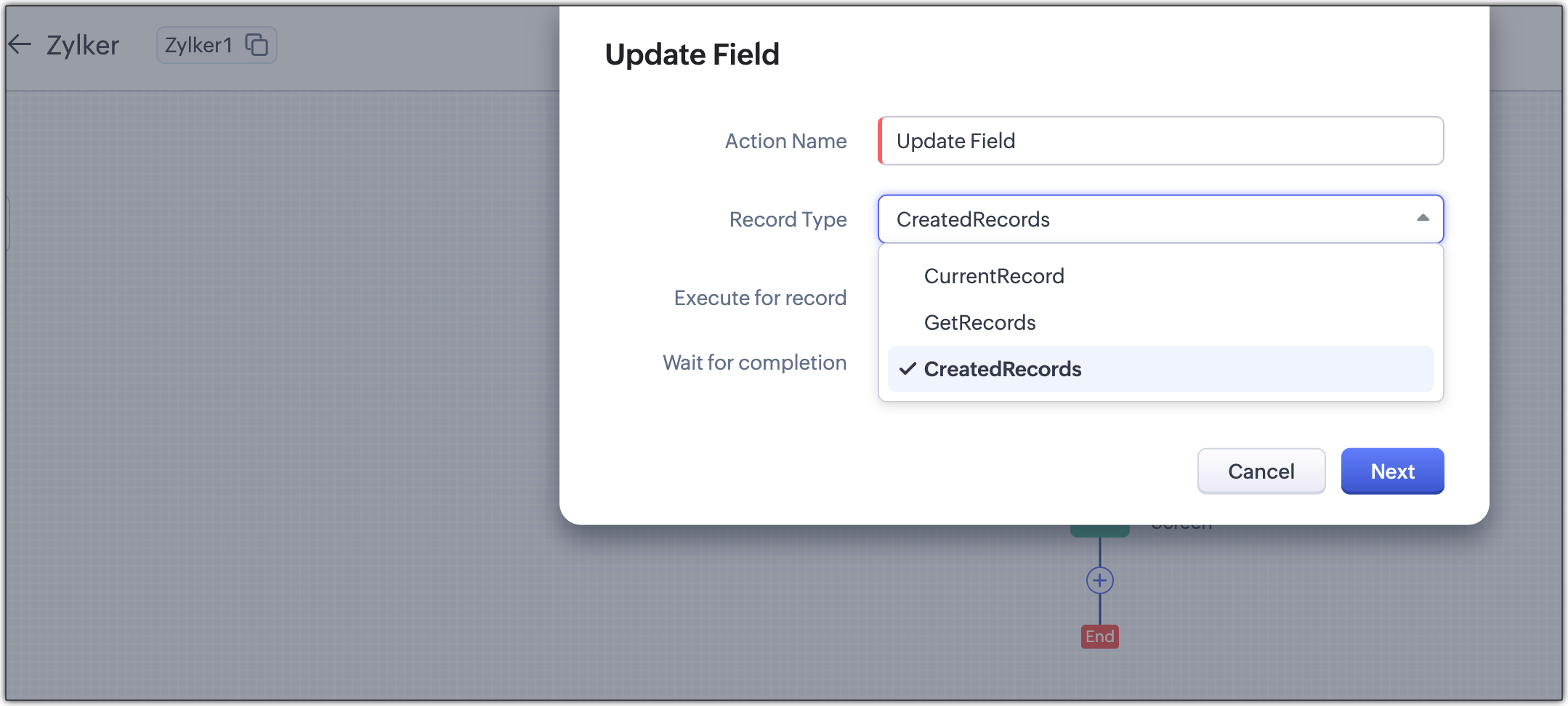Click the back arrow beside Zylker

[20, 45]
